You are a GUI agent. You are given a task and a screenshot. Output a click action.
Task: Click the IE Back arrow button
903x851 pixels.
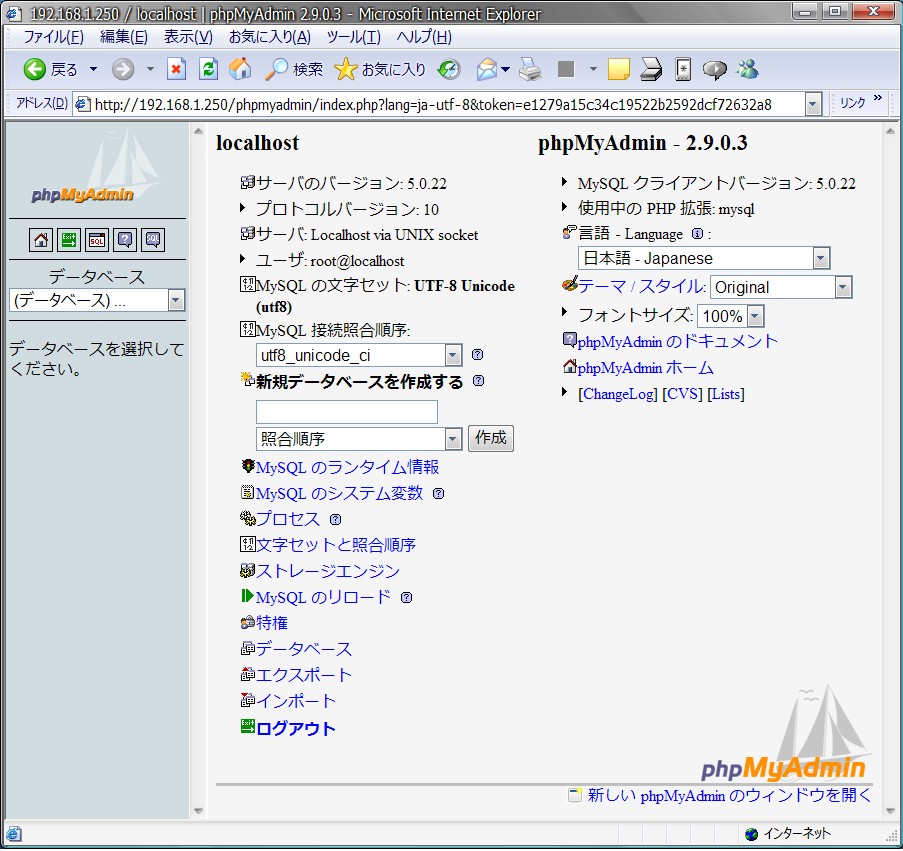[x=35, y=70]
